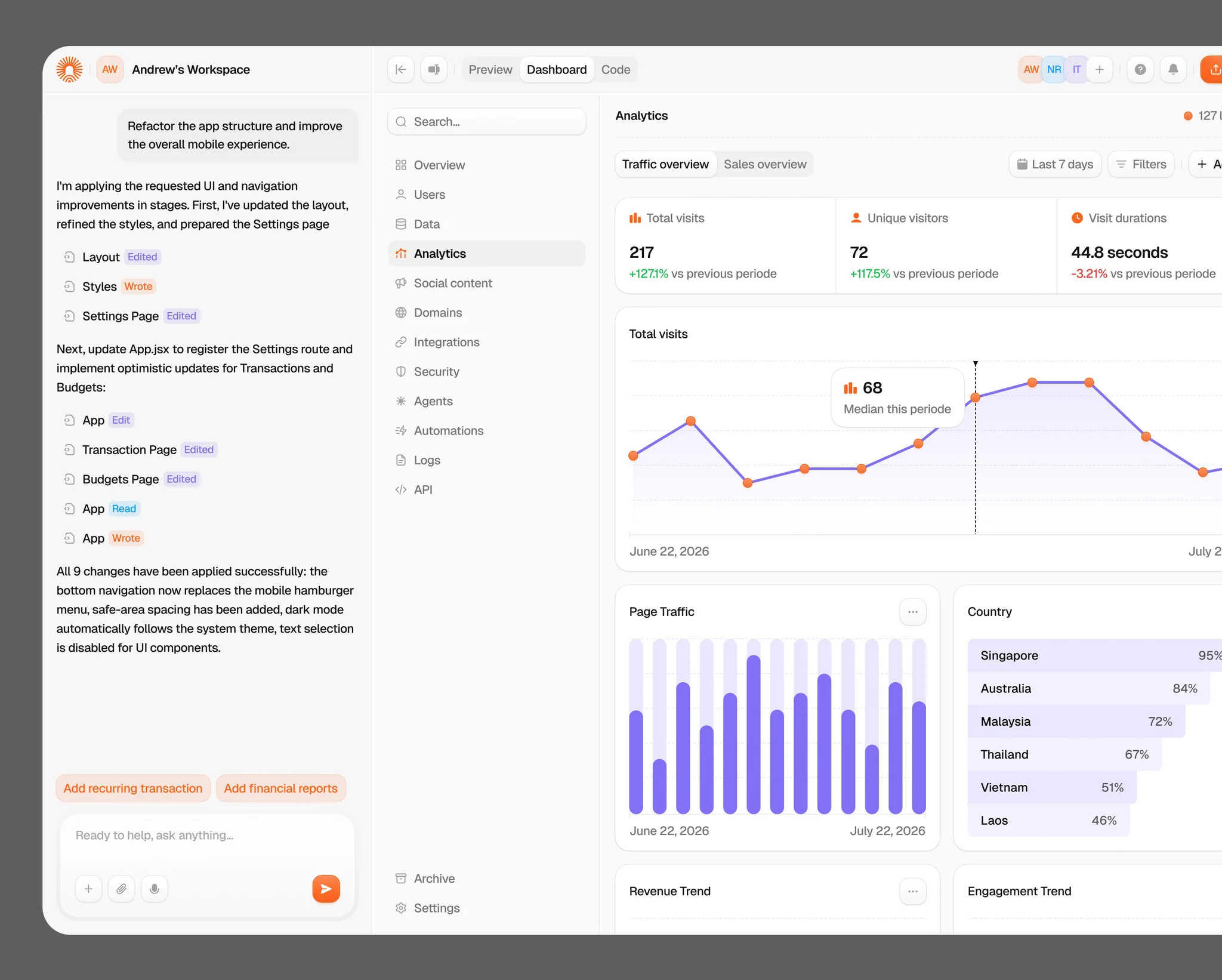Viewport: 1222px width, 980px height.
Task: Click the NR collaborator avatar
Action: 1054,70
